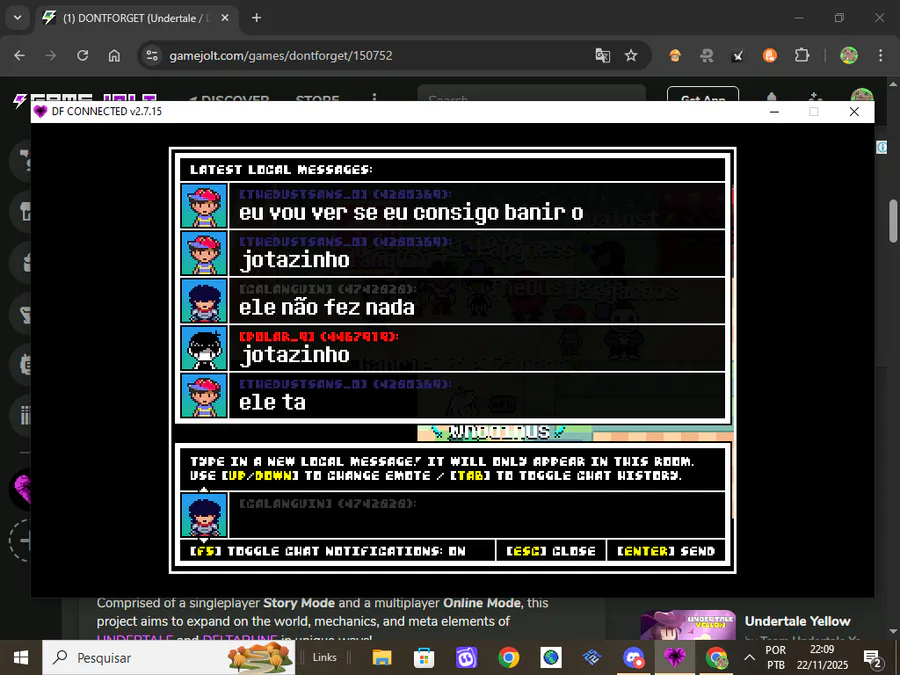Viewport: 900px width, 675px height.
Task: Open the Chrome extensions puzzle icon
Action: (x=801, y=56)
